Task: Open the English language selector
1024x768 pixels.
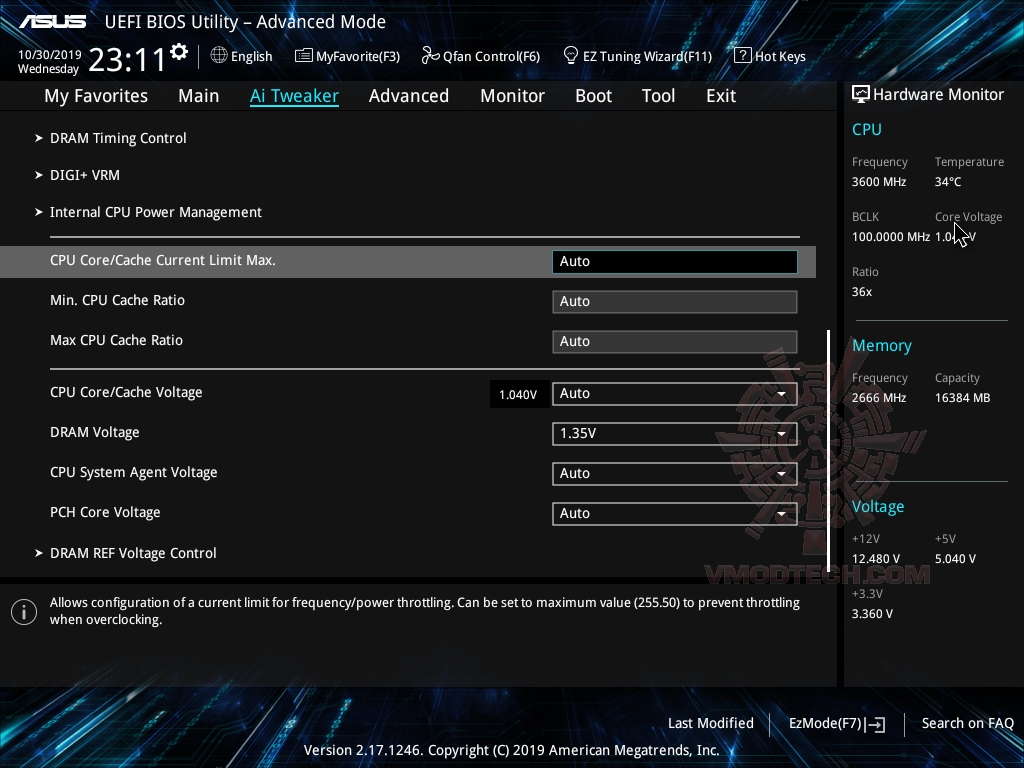Action: (241, 56)
